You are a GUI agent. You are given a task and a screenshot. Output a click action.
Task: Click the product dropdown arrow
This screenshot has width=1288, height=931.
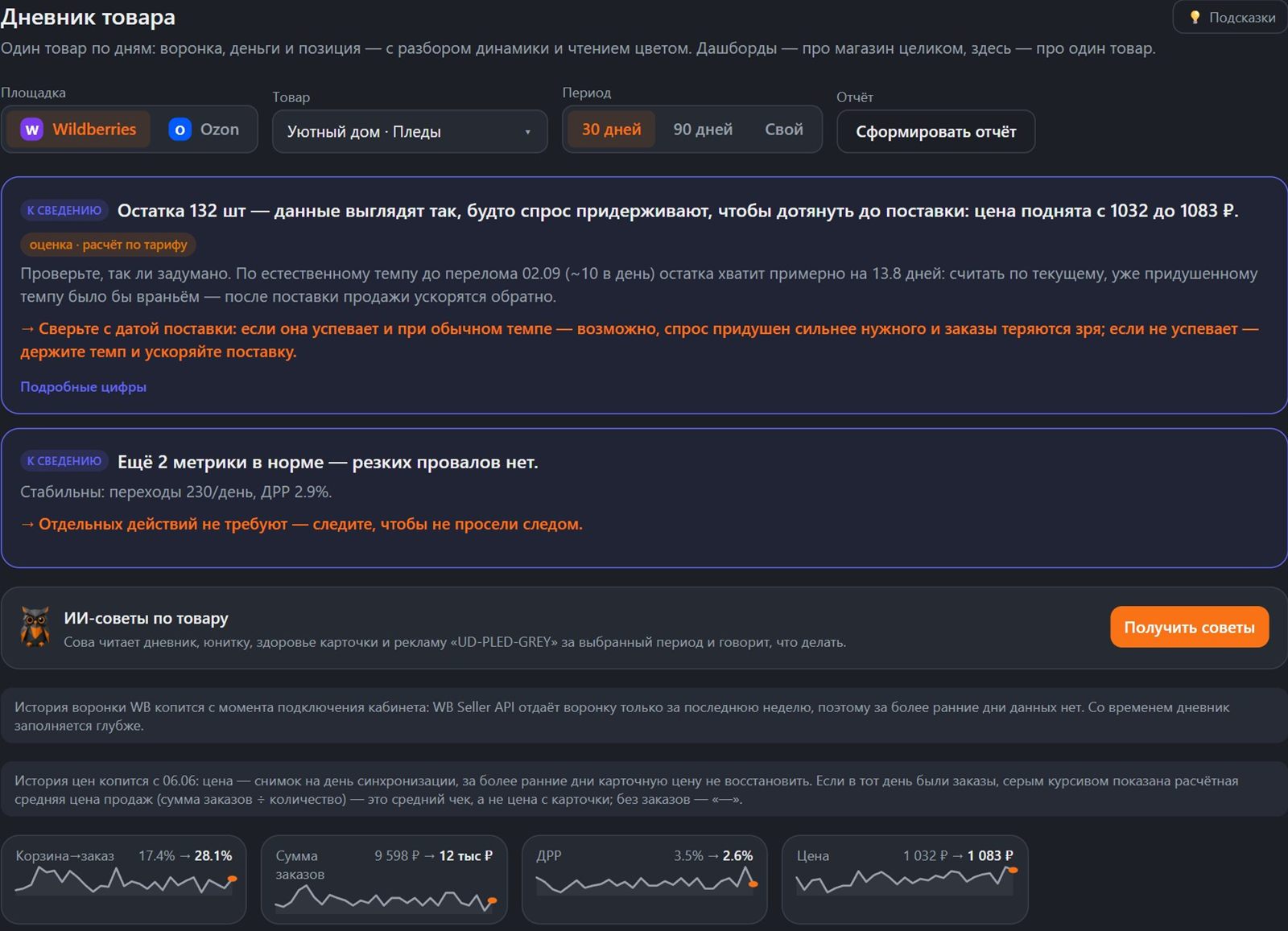pos(527,132)
